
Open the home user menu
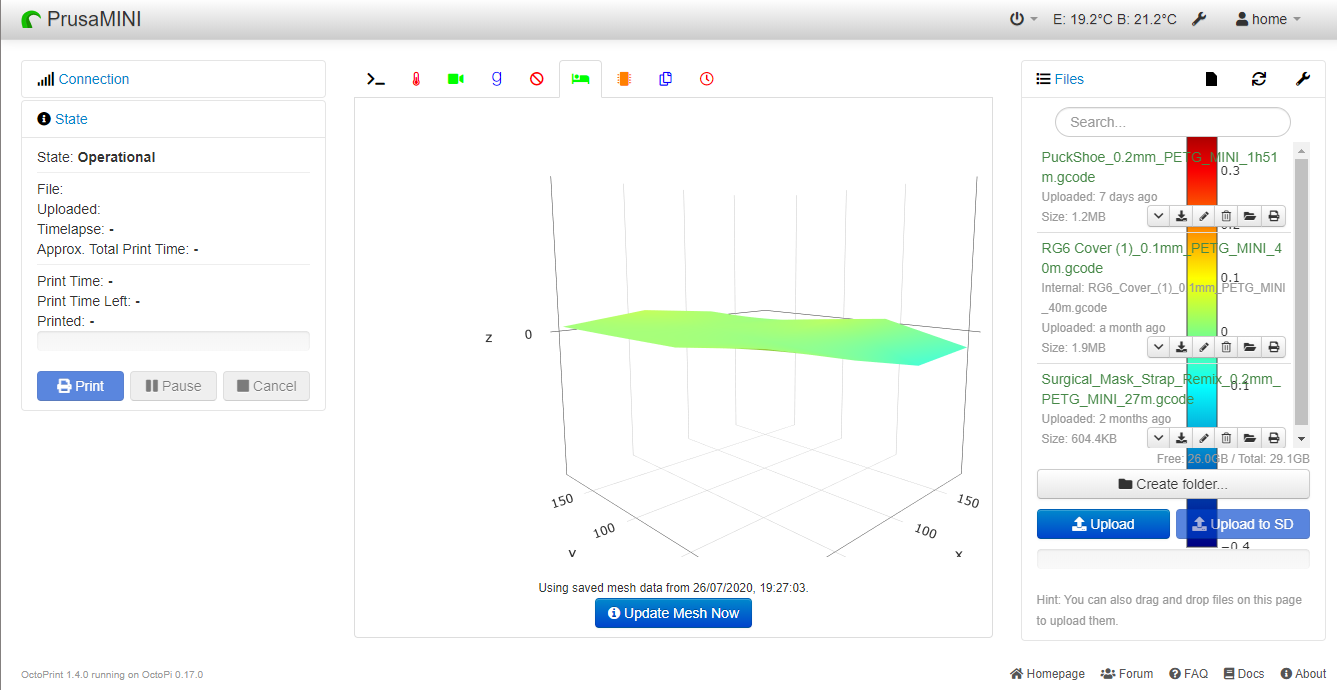[1268, 19]
